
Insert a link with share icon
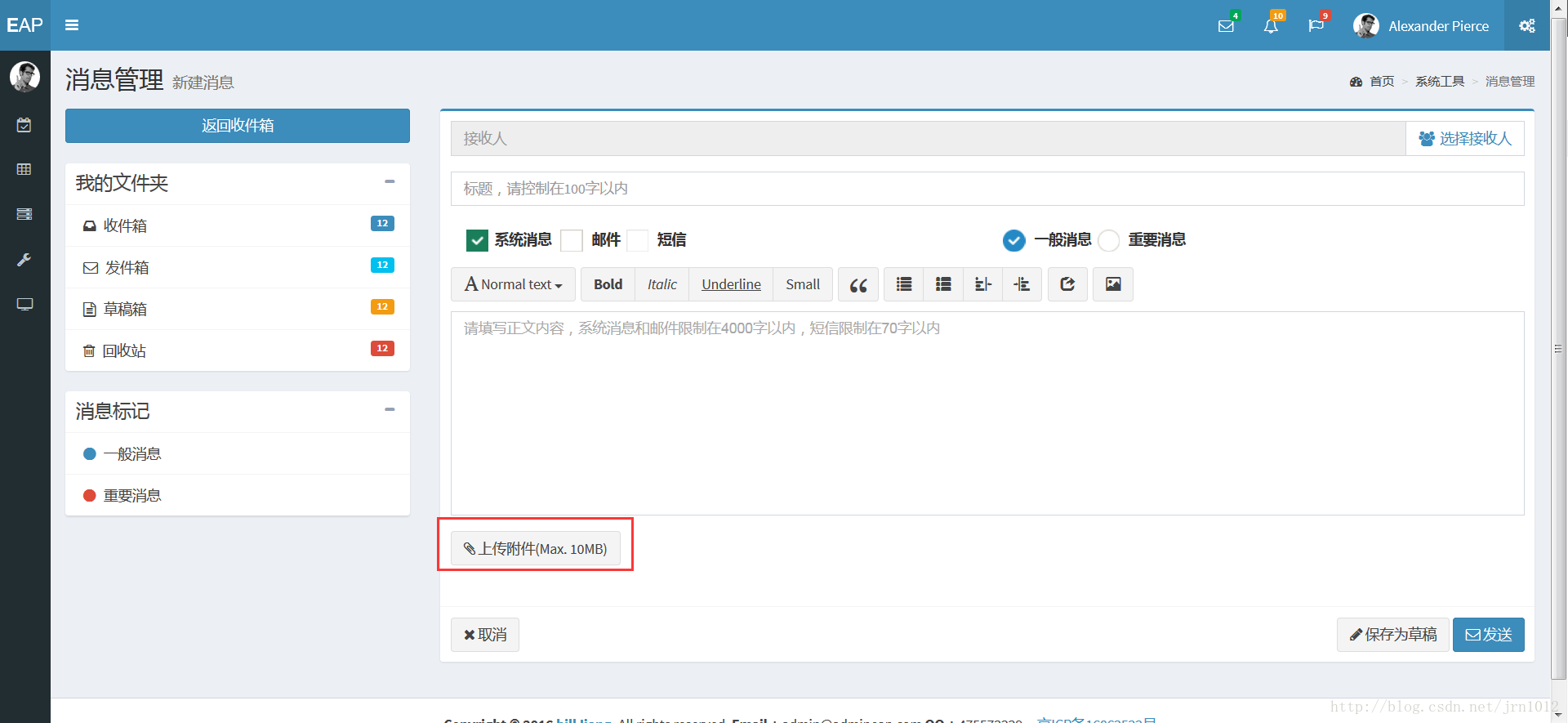click(1067, 284)
